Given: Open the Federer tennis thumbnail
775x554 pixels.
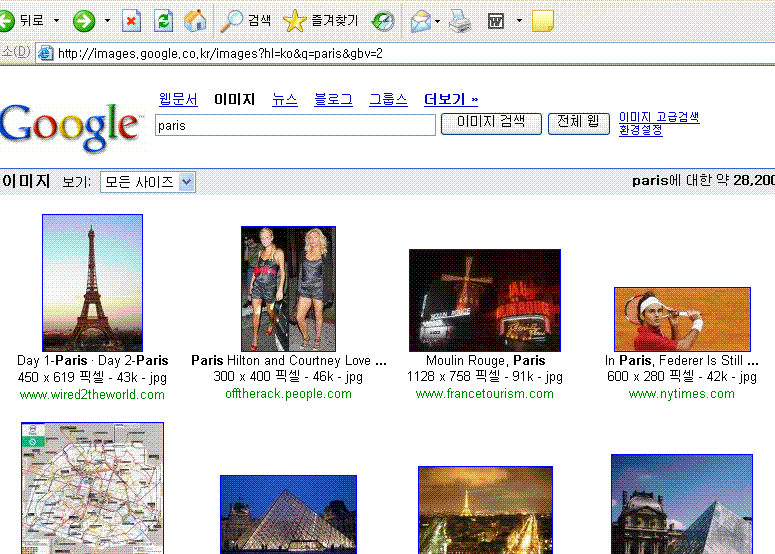Looking at the screenshot, I should pos(682,319).
